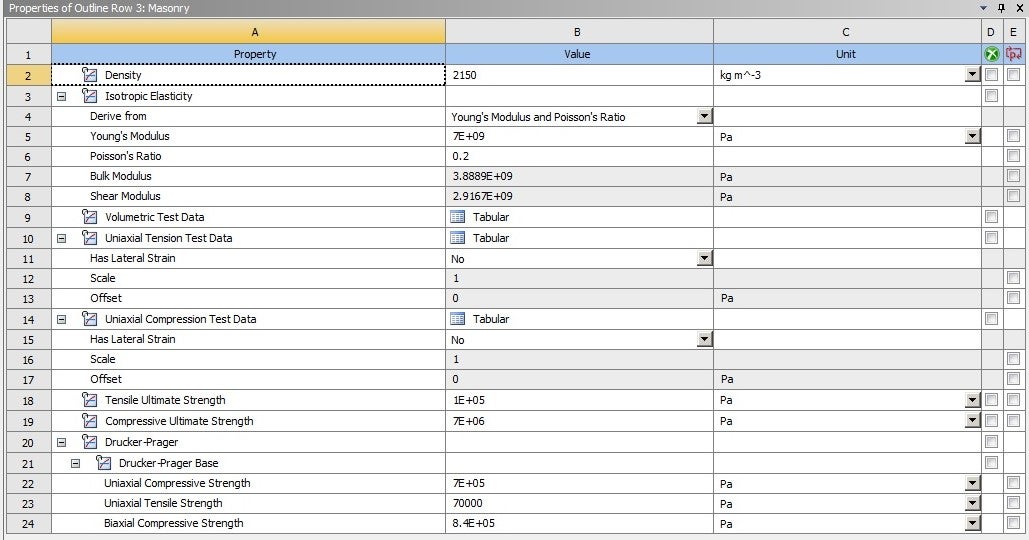Toggle suppress checkbox for Tensile Ultimate Strength
Screen dimensions: 1029x540
[992, 400]
